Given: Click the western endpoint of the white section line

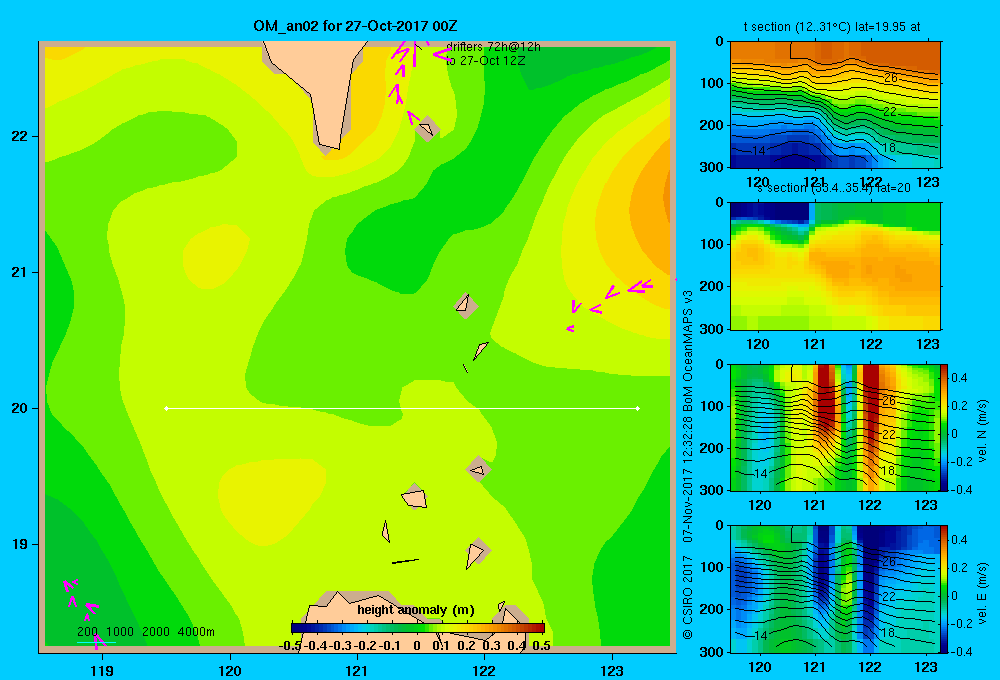Looking at the screenshot, I should pos(166,408).
